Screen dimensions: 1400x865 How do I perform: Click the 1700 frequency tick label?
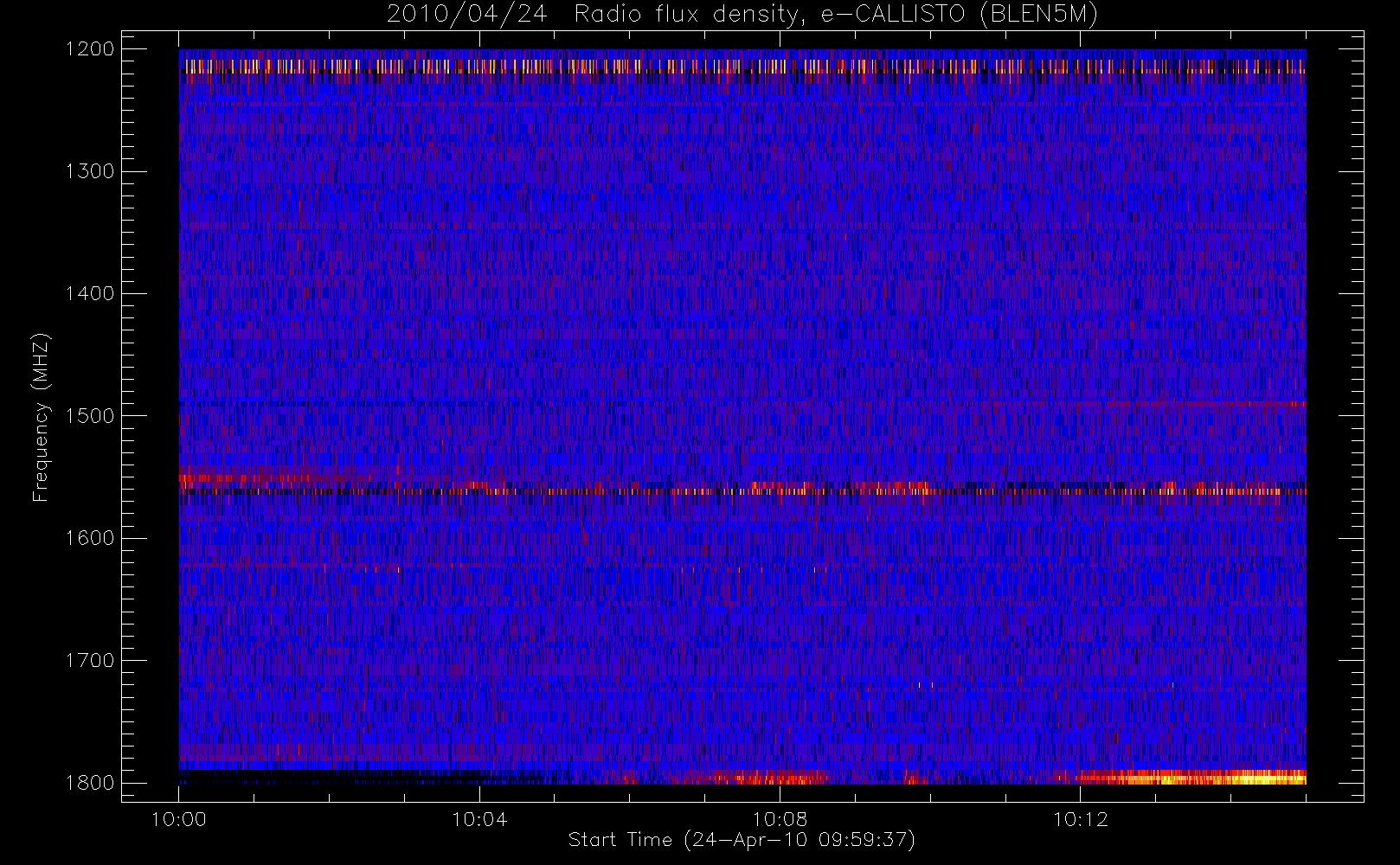pos(90,660)
